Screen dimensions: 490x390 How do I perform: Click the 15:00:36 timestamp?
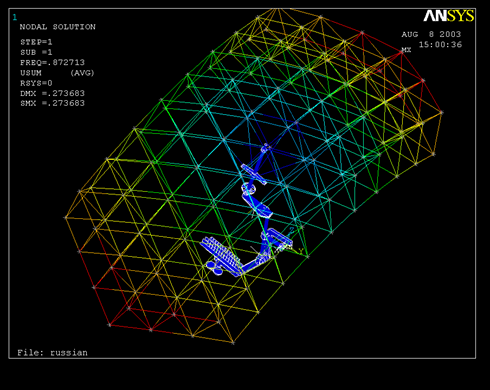(x=440, y=45)
